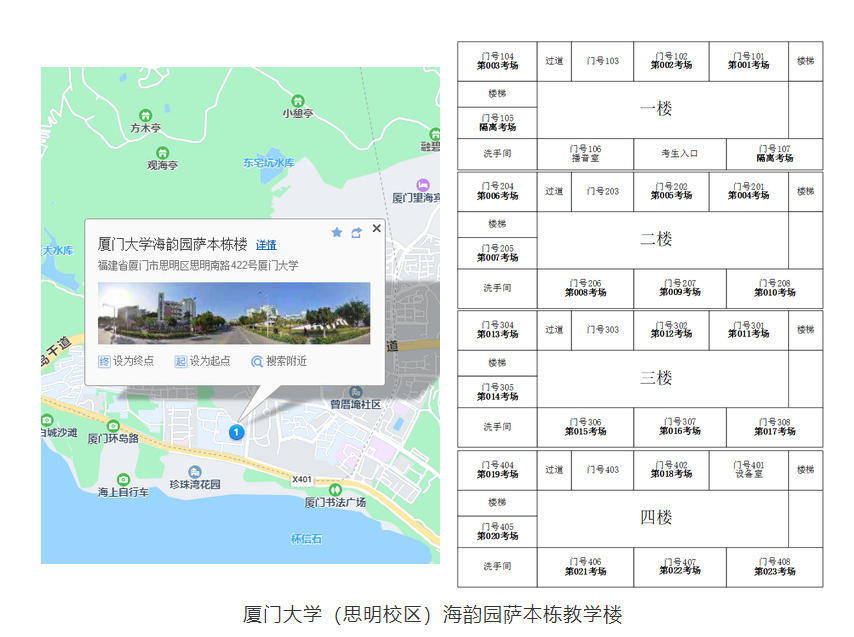Click the street view photo thumbnail

click(234, 313)
